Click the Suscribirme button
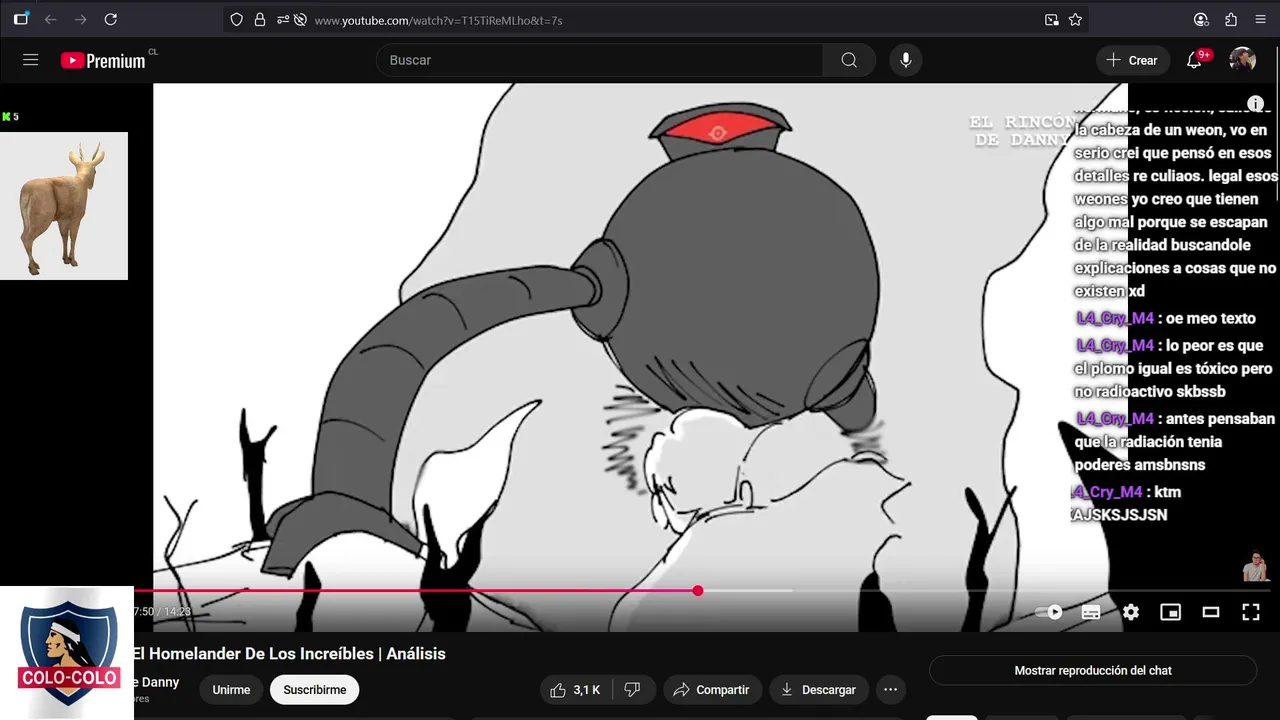This screenshot has height=720, width=1280. 314,690
